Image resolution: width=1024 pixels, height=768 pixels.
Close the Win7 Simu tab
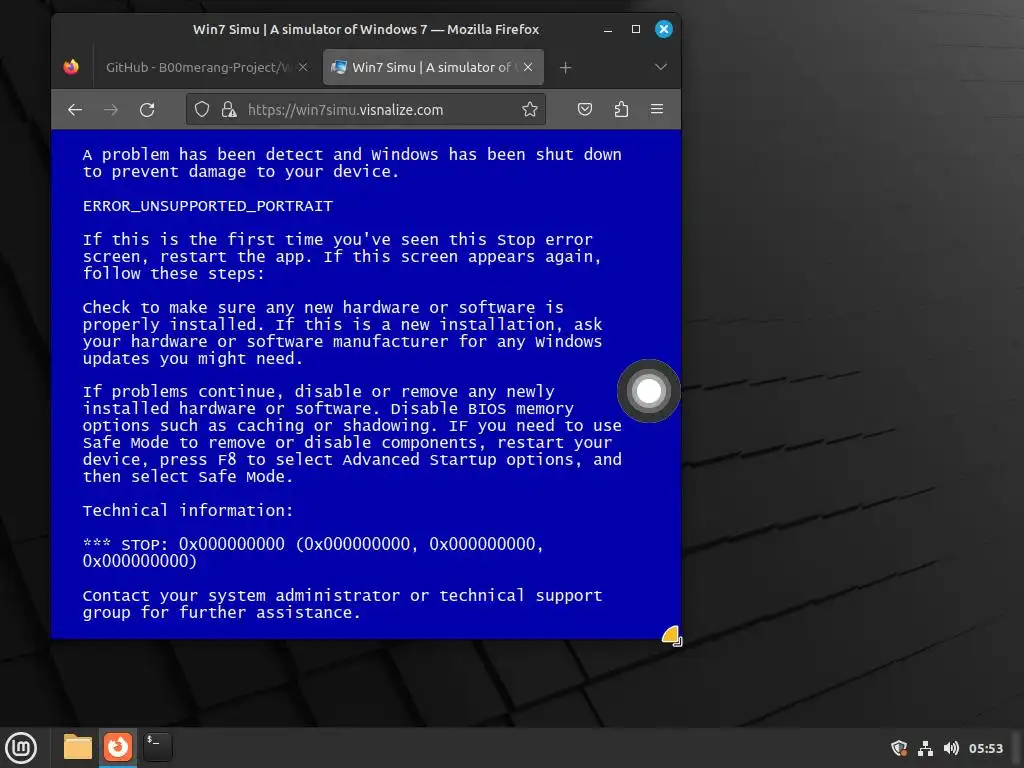click(x=528, y=67)
